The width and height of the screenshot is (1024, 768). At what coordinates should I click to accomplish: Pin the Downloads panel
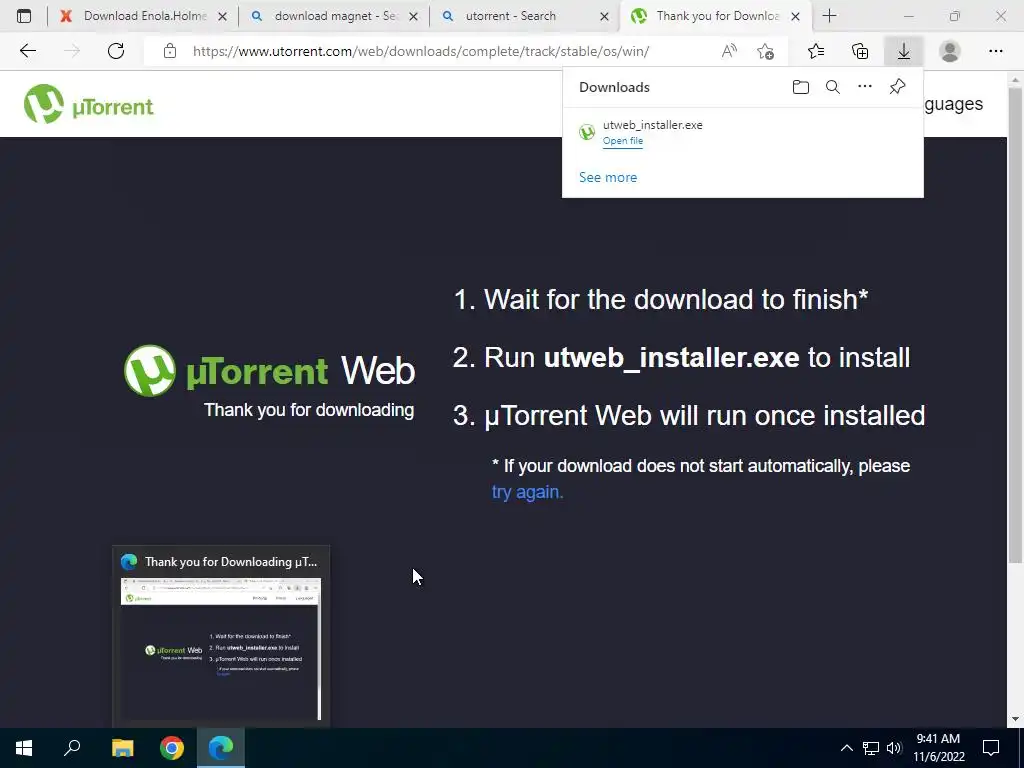point(897,87)
